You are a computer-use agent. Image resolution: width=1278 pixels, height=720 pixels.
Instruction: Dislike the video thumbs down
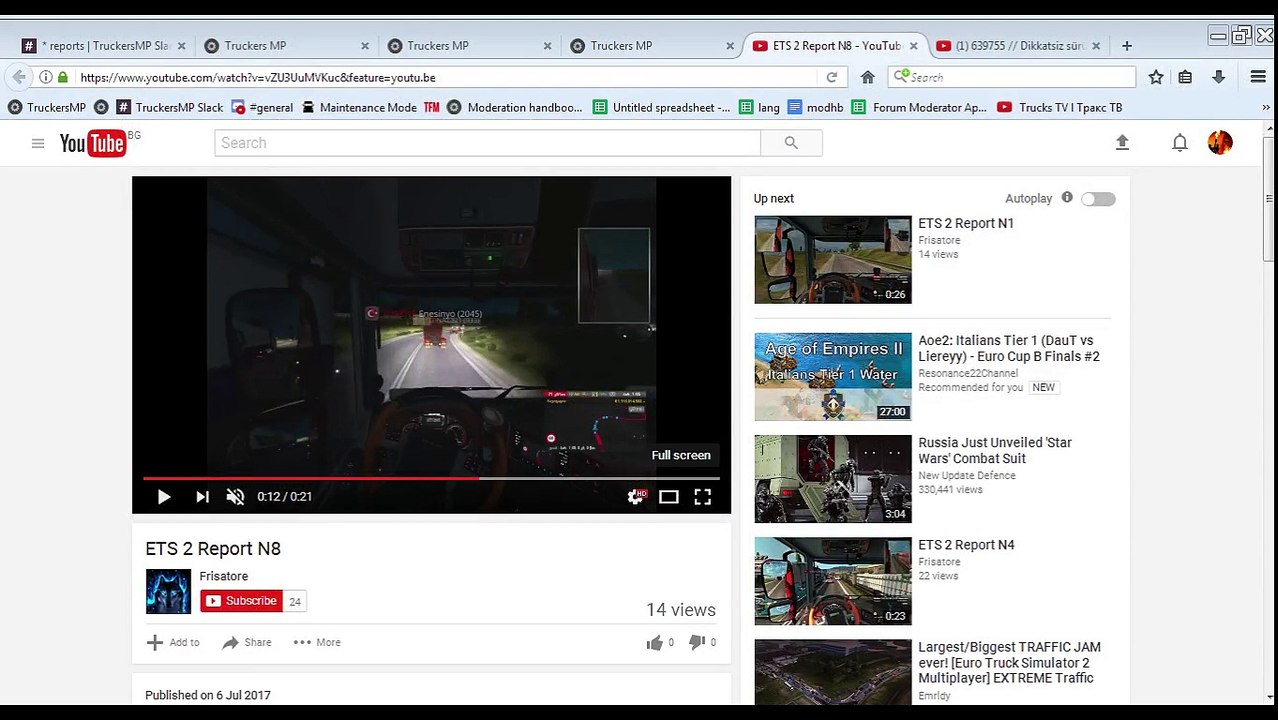697,643
